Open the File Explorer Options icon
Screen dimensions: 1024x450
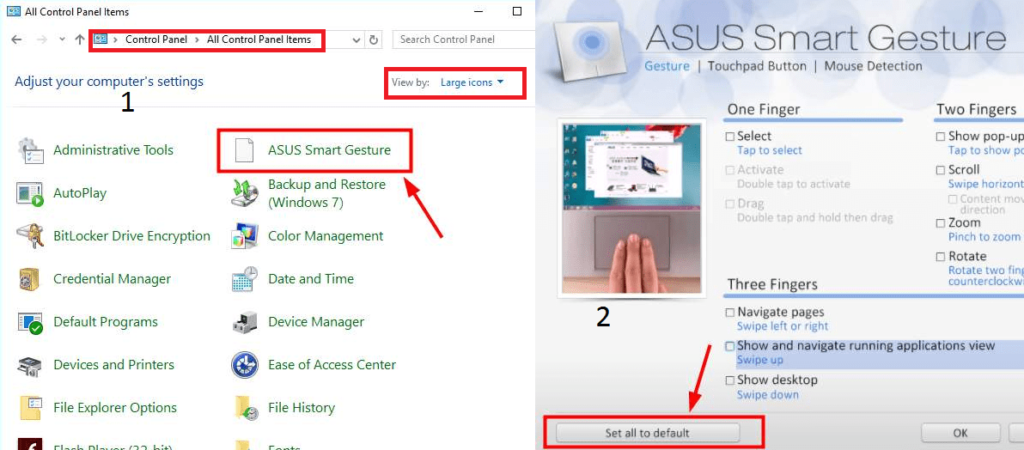(x=30, y=408)
